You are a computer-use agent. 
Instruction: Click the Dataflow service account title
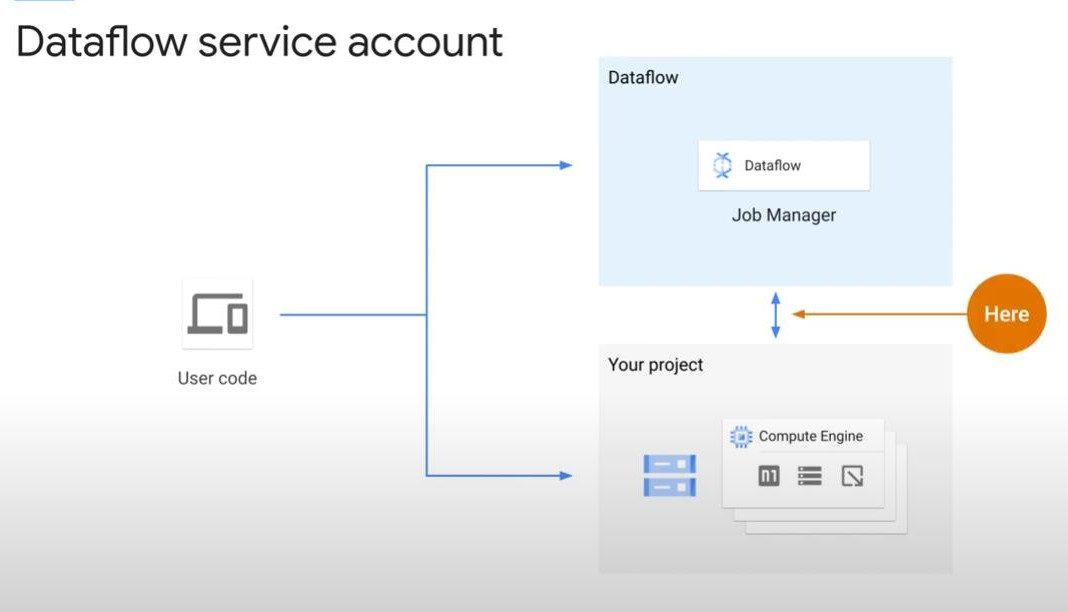(x=259, y=42)
